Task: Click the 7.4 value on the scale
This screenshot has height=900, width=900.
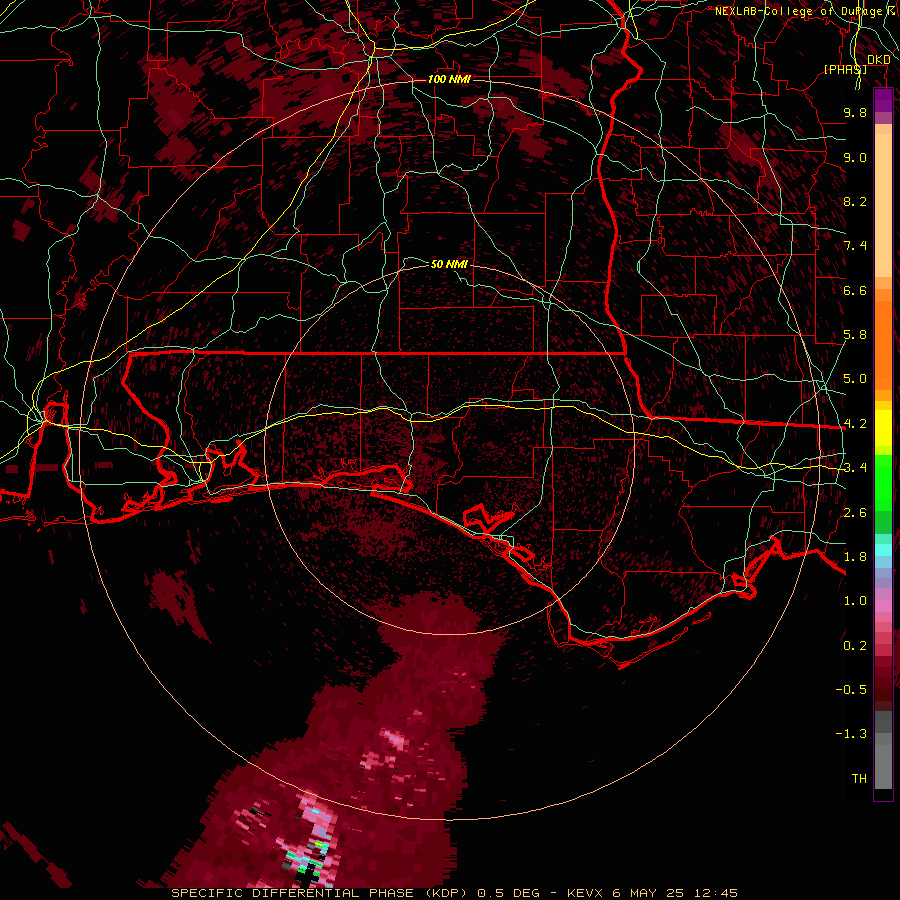Action: tap(855, 246)
